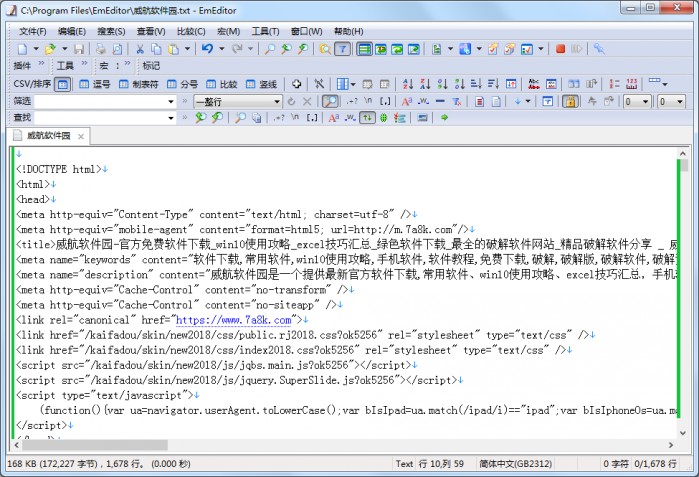The width and height of the screenshot is (699, 477).
Task: Click the blue Undo arrow icon
Action: pyautogui.click(x=207, y=49)
